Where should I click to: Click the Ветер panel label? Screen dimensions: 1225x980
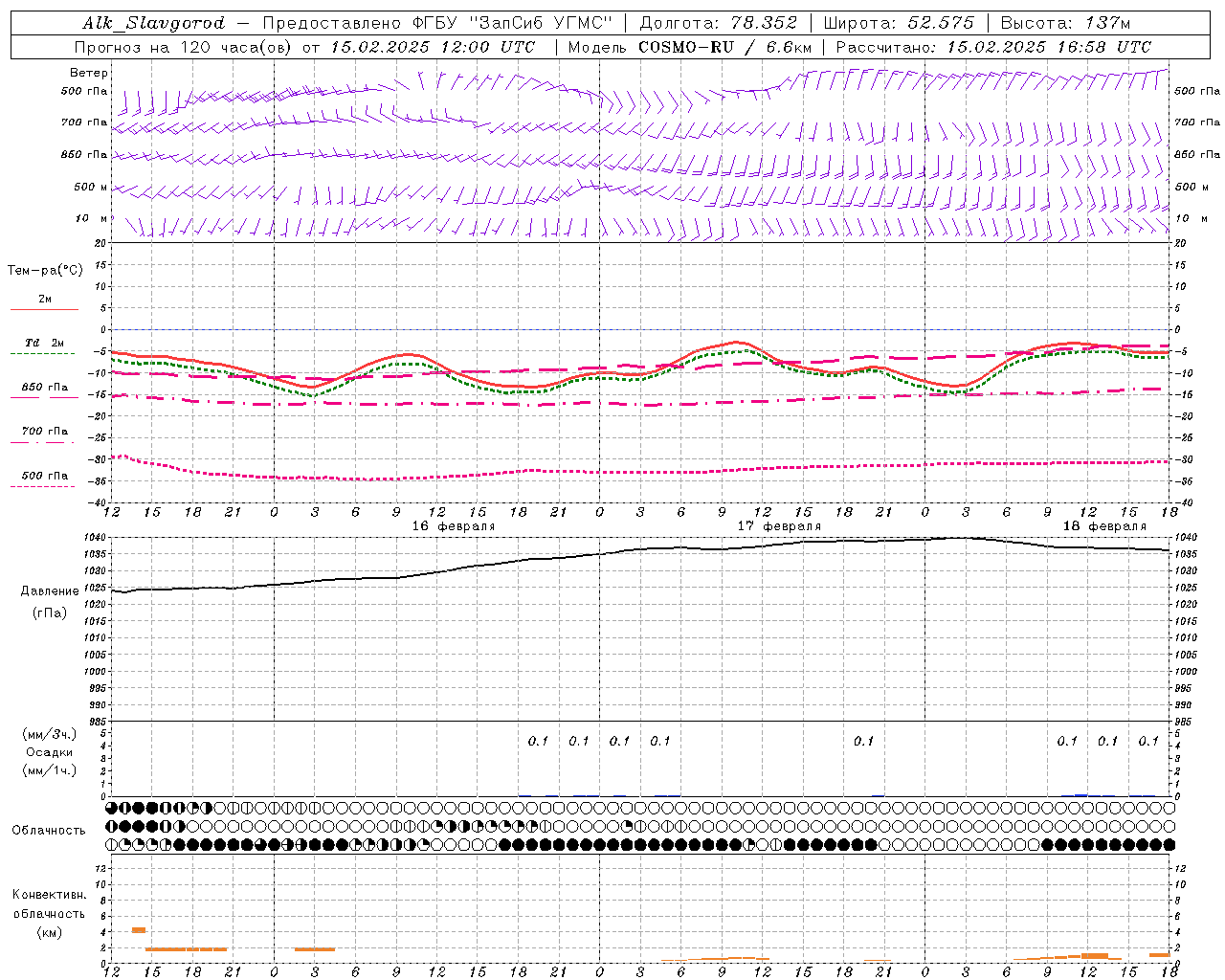click(89, 73)
